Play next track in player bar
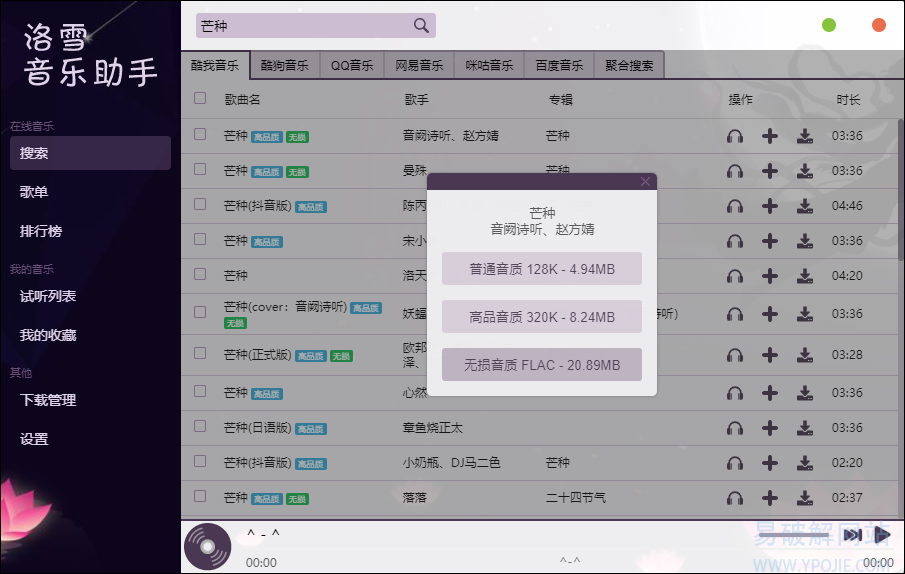905x574 pixels. [x=852, y=535]
